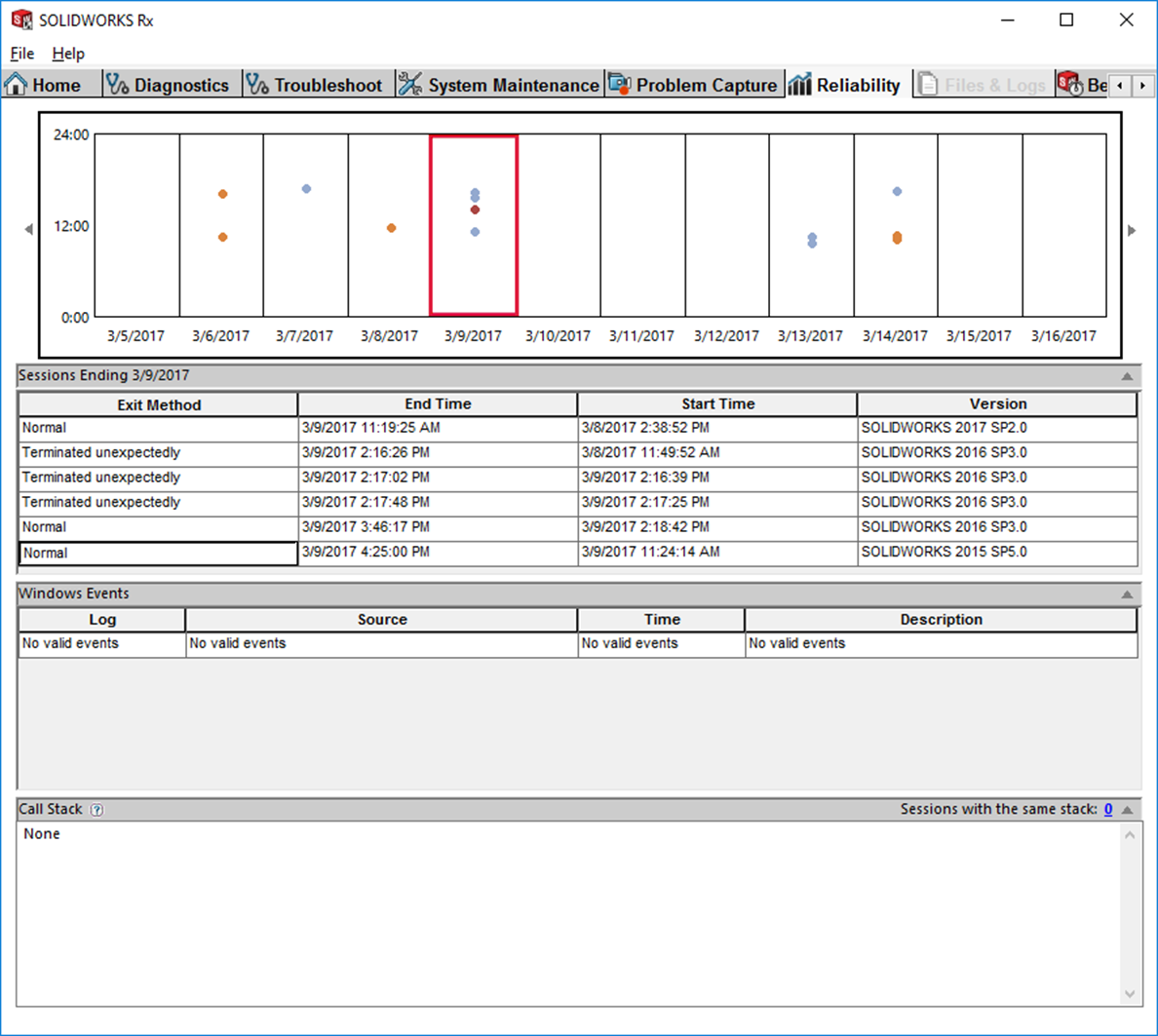The width and height of the screenshot is (1158, 1036).
Task: Click the Reliability chart icon
Action: (799, 85)
